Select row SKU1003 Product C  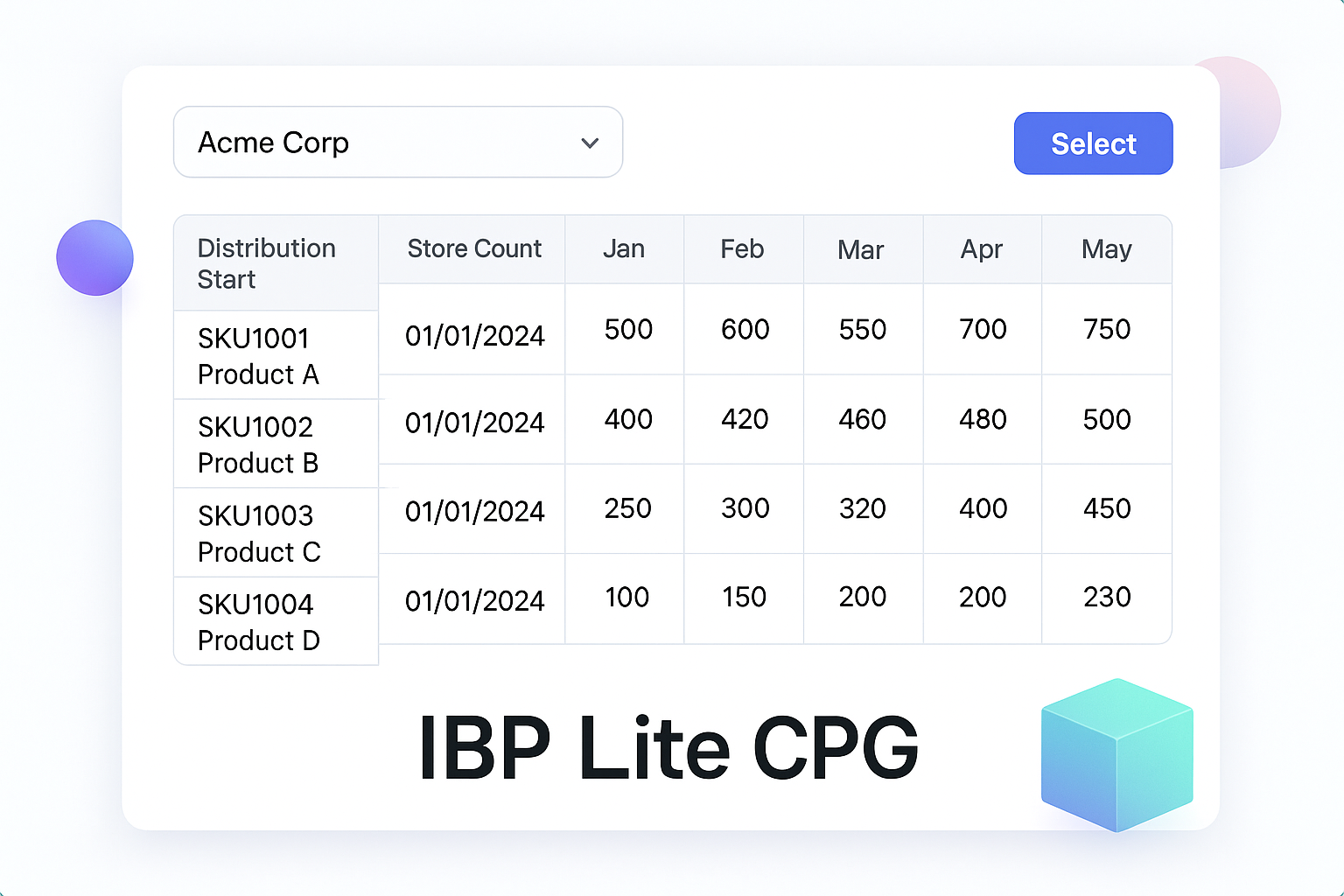click(x=258, y=533)
